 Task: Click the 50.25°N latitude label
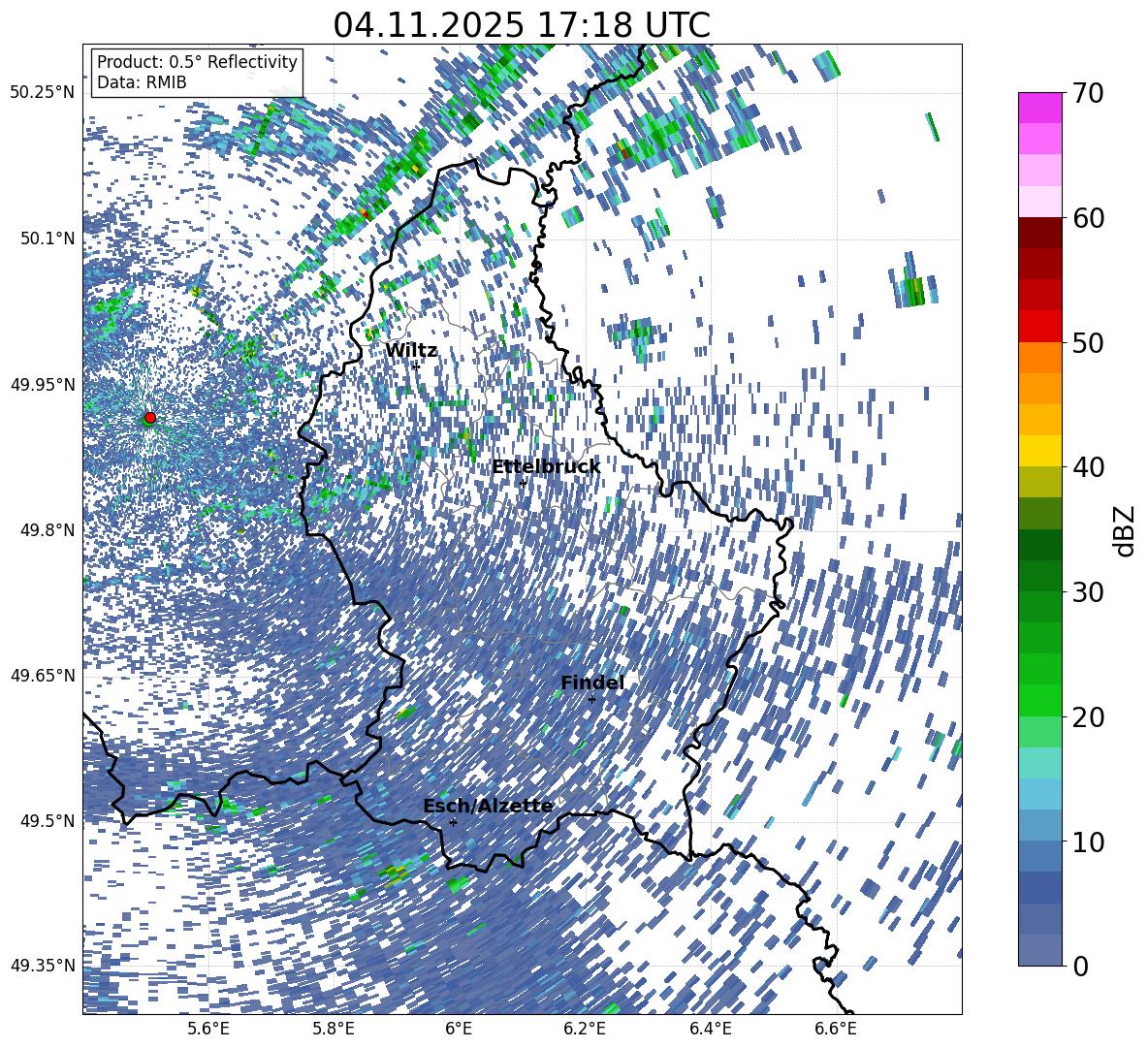(43, 93)
